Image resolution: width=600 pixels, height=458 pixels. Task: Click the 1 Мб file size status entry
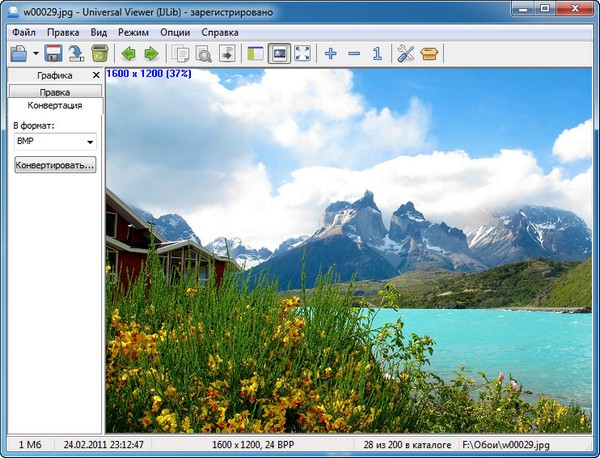(31, 445)
